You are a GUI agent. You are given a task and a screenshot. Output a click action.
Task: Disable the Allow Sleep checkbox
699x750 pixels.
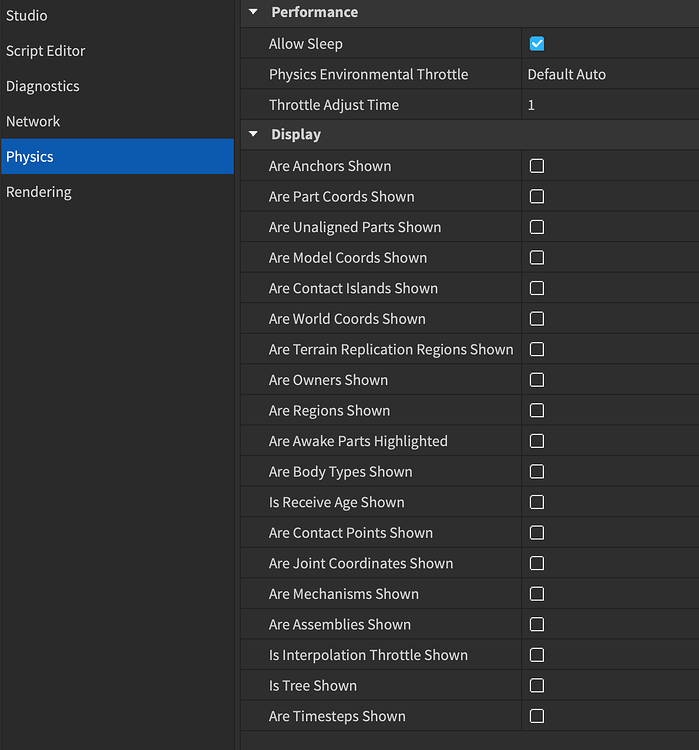537,44
